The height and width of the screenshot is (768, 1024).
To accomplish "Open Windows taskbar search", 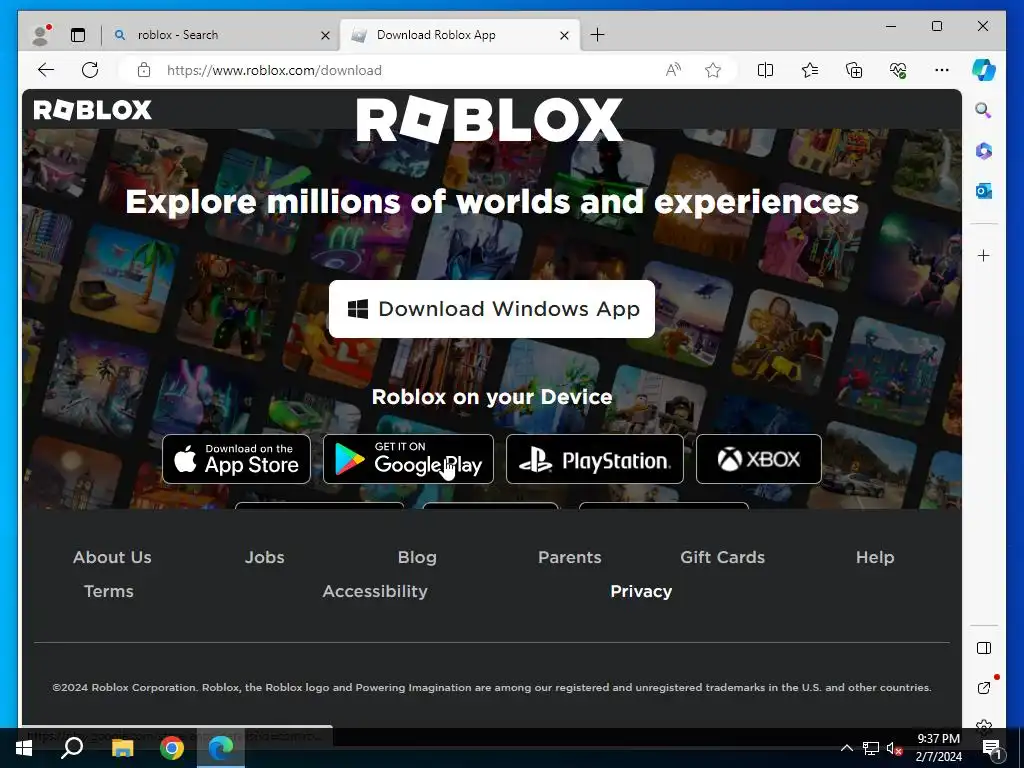I will (x=72, y=748).
